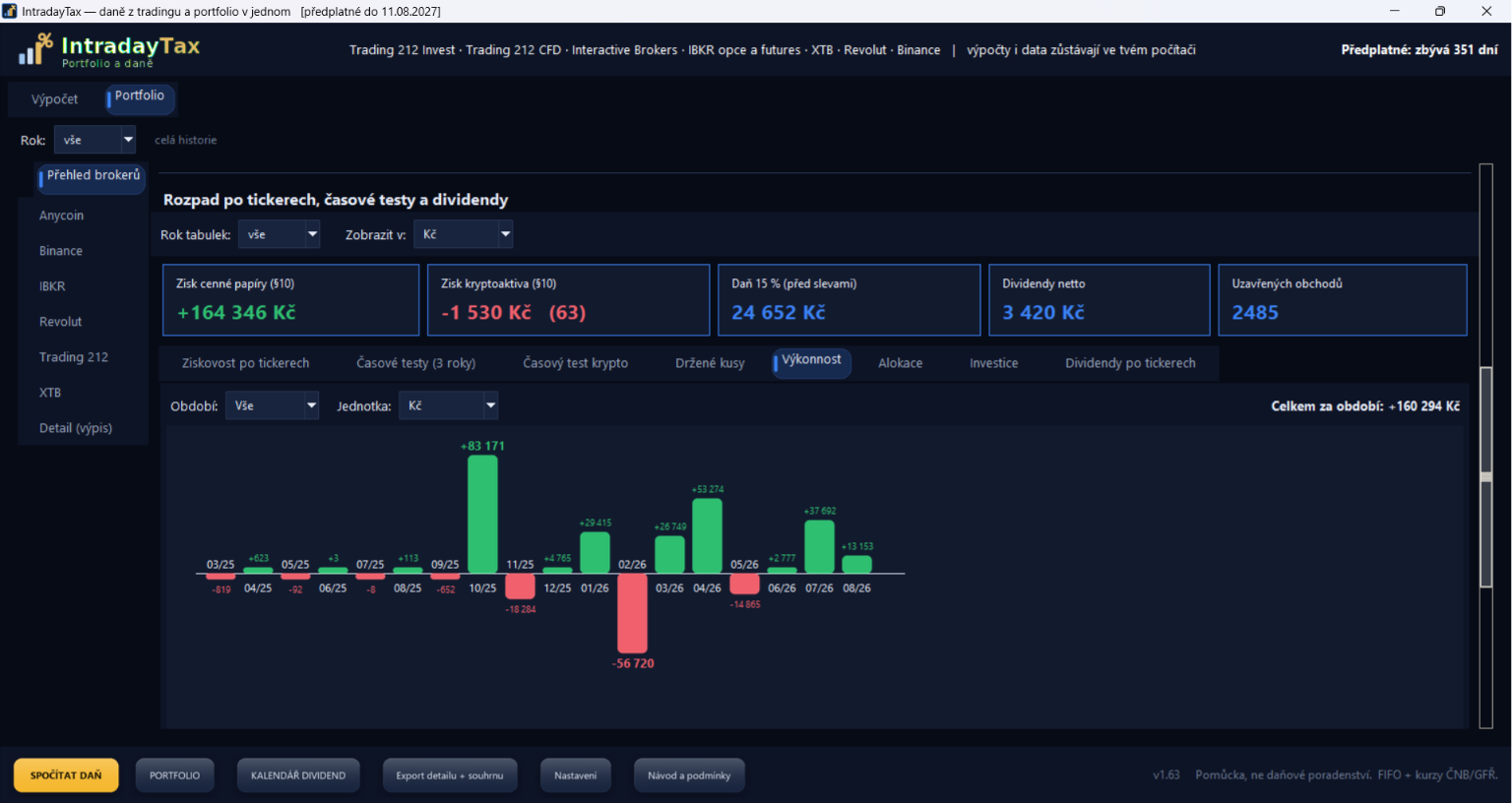Click Export detailu + souhrnu button

pyautogui.click(x=450, y=775)
